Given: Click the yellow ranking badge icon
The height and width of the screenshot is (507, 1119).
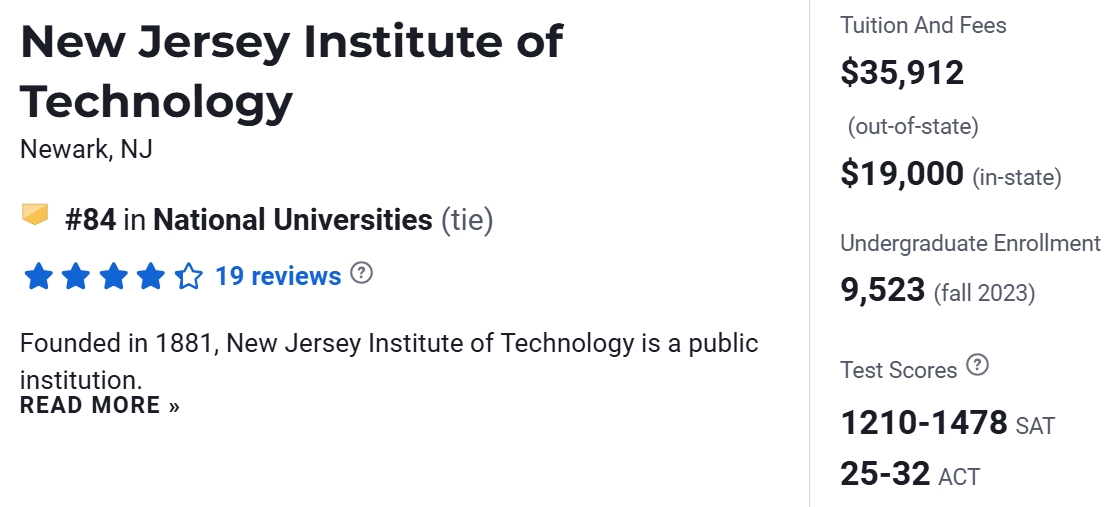Looking at the screenshot, I should tap(35, 214).
